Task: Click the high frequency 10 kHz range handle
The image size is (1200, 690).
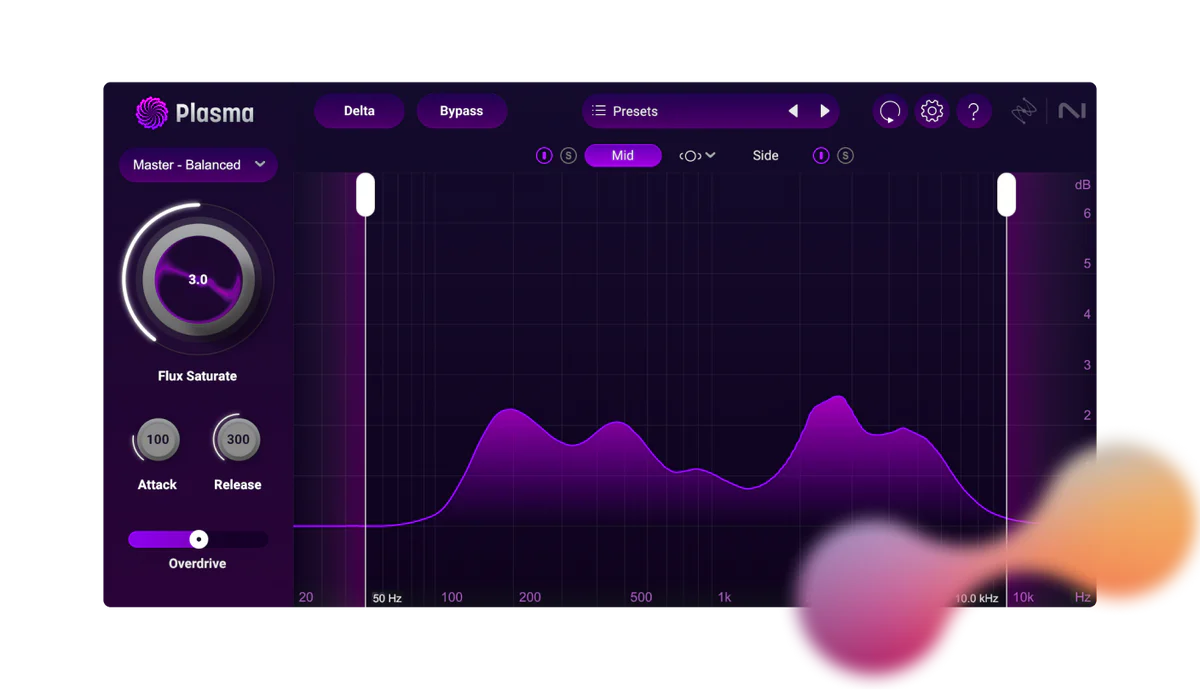Action: click(x=1007, y=194)
